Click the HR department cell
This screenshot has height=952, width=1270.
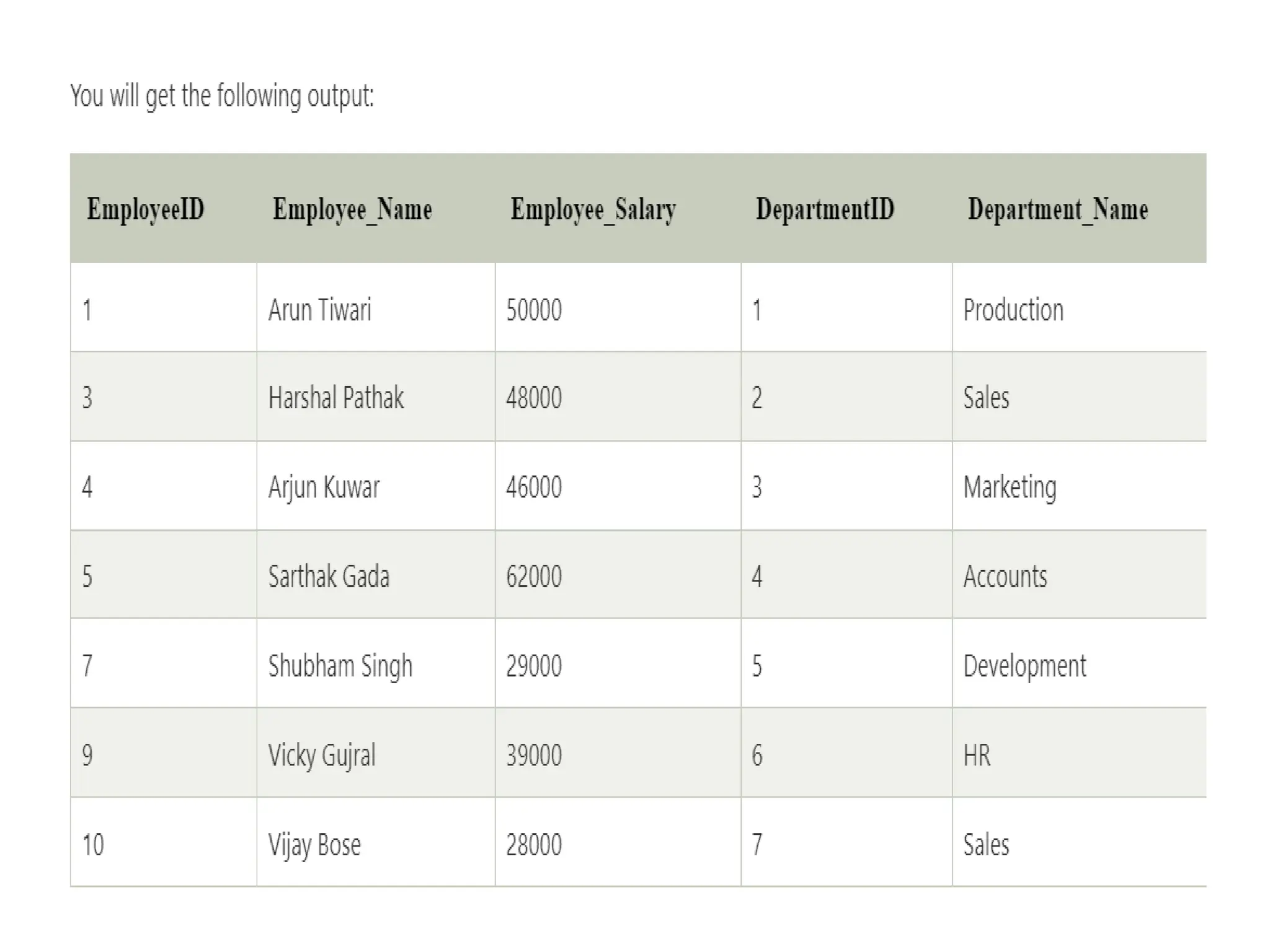coord(977,755)
